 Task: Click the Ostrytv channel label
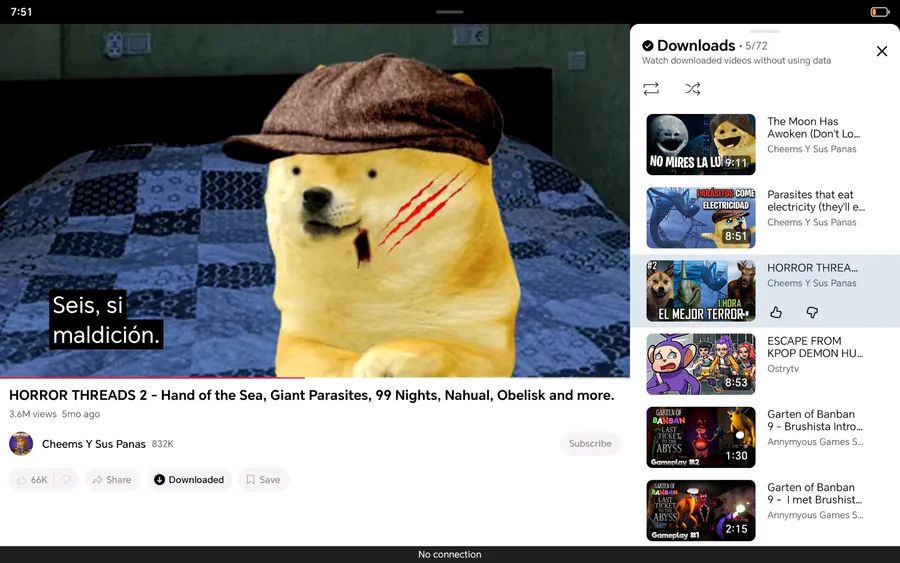click(x=783, y=368)
